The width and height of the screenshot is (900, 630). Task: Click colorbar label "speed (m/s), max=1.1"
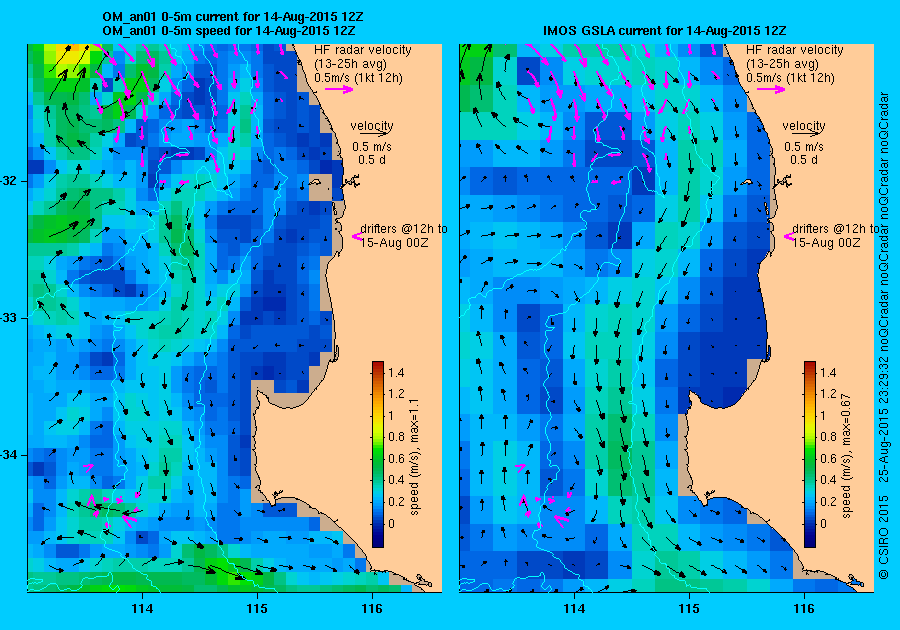click(x=414, y=457)
